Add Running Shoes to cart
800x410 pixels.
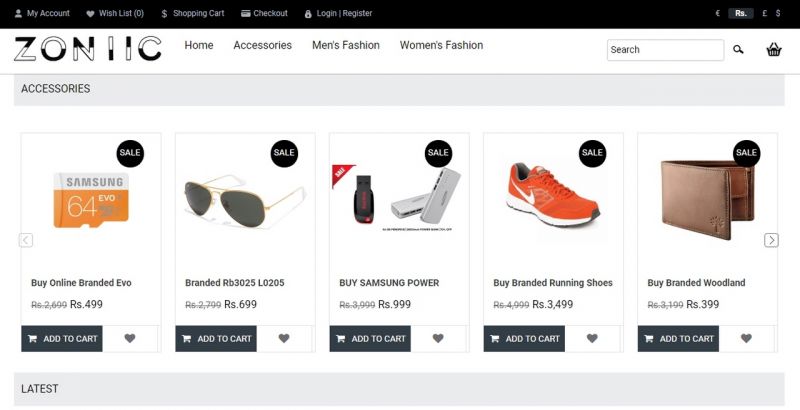pos(524,339)
